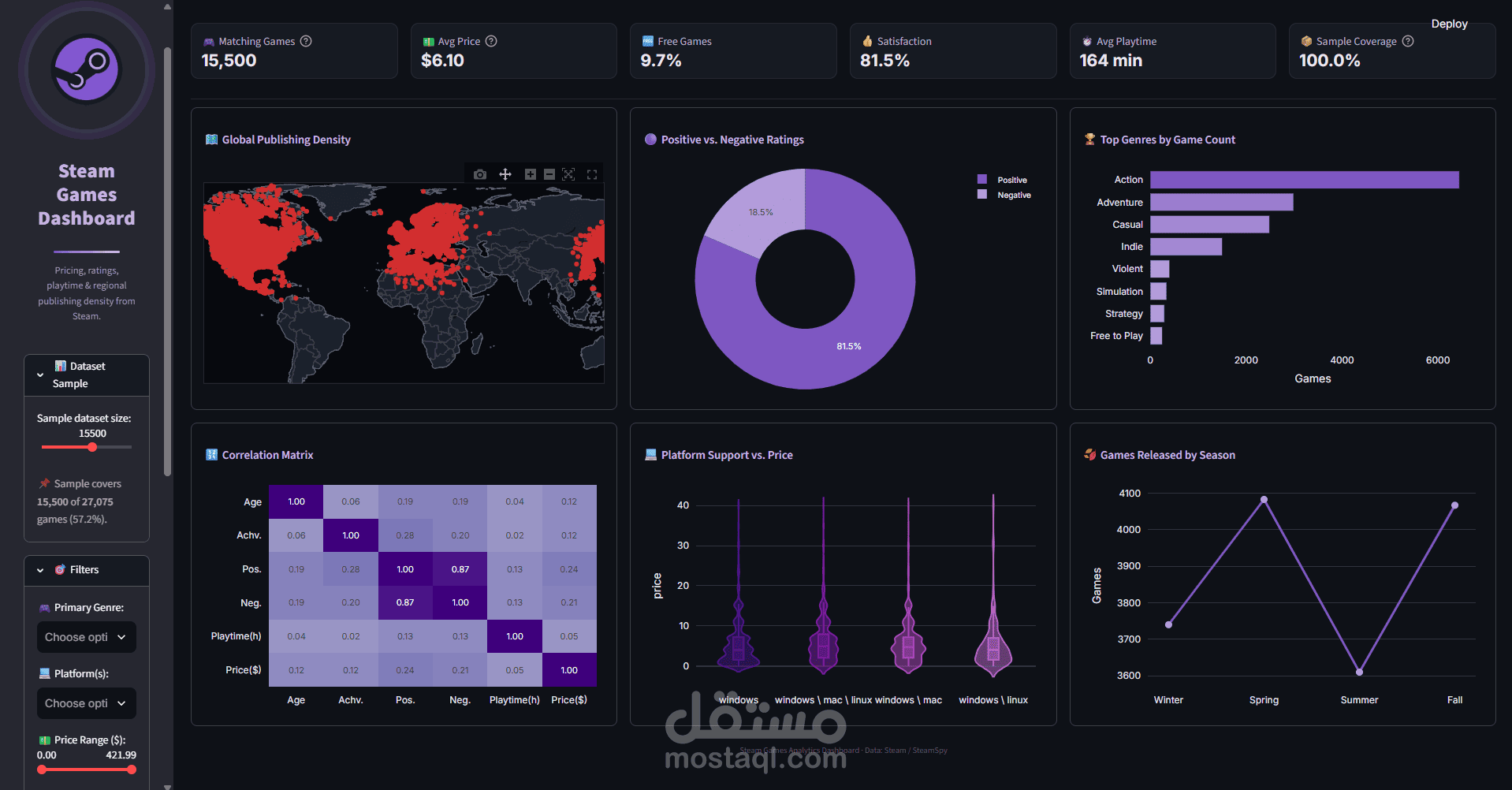Click the thumbs-up icon beside Satisfaction
The width and height of the screenshot is (1512, 790).
tap(868, 41)
